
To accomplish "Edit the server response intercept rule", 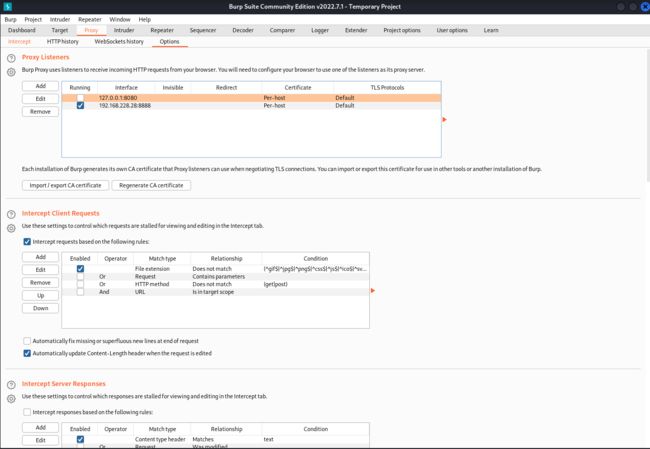I will point(40,440).
